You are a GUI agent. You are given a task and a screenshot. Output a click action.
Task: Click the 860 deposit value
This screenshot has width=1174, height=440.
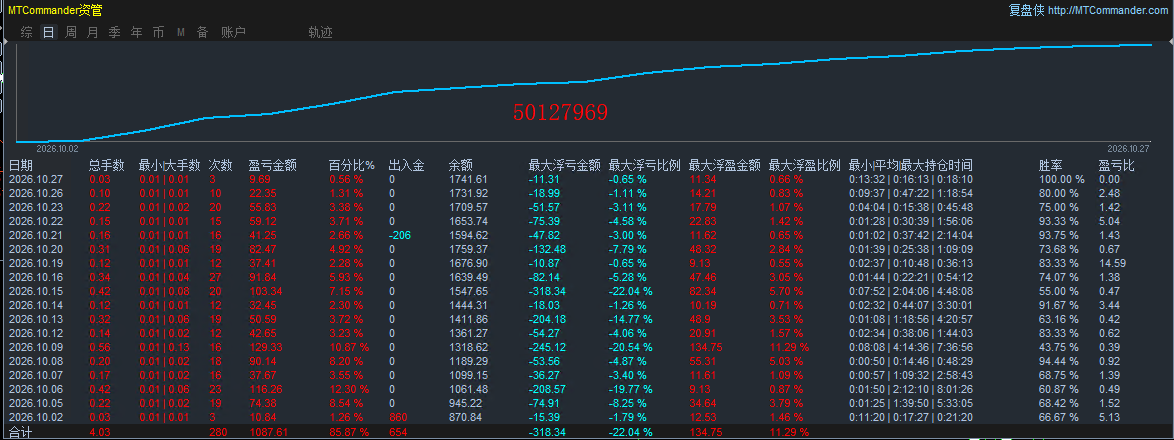click(x=398, y=418)
